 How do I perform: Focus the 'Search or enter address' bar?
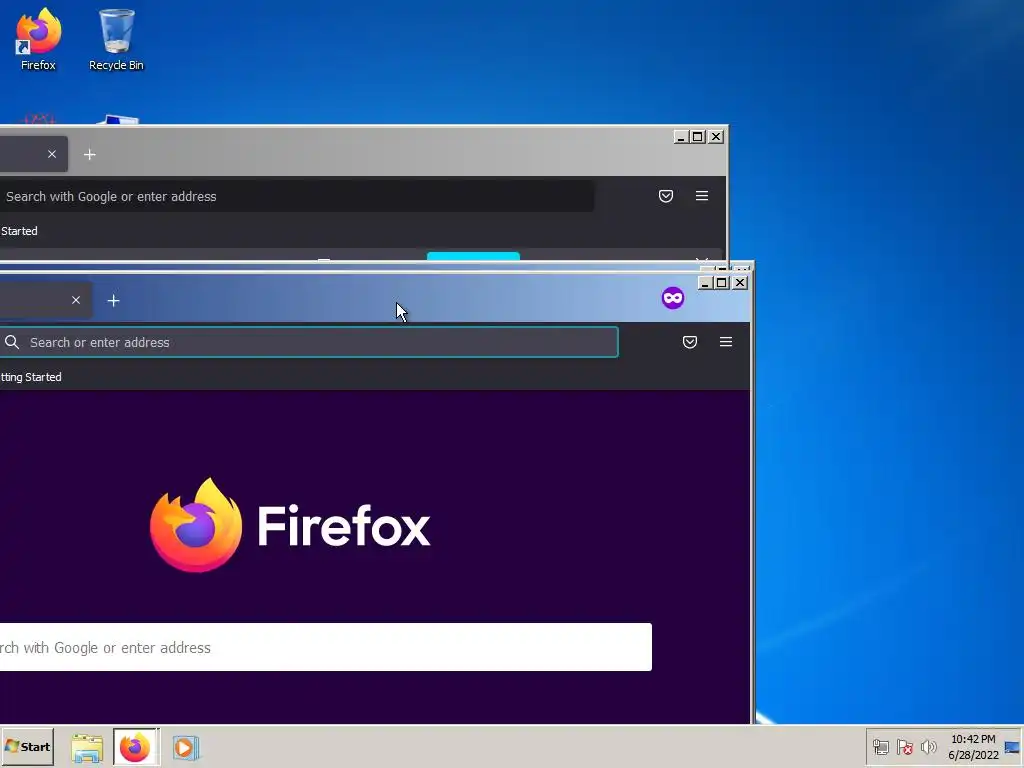pyautogui.click(x=309, y=342)
